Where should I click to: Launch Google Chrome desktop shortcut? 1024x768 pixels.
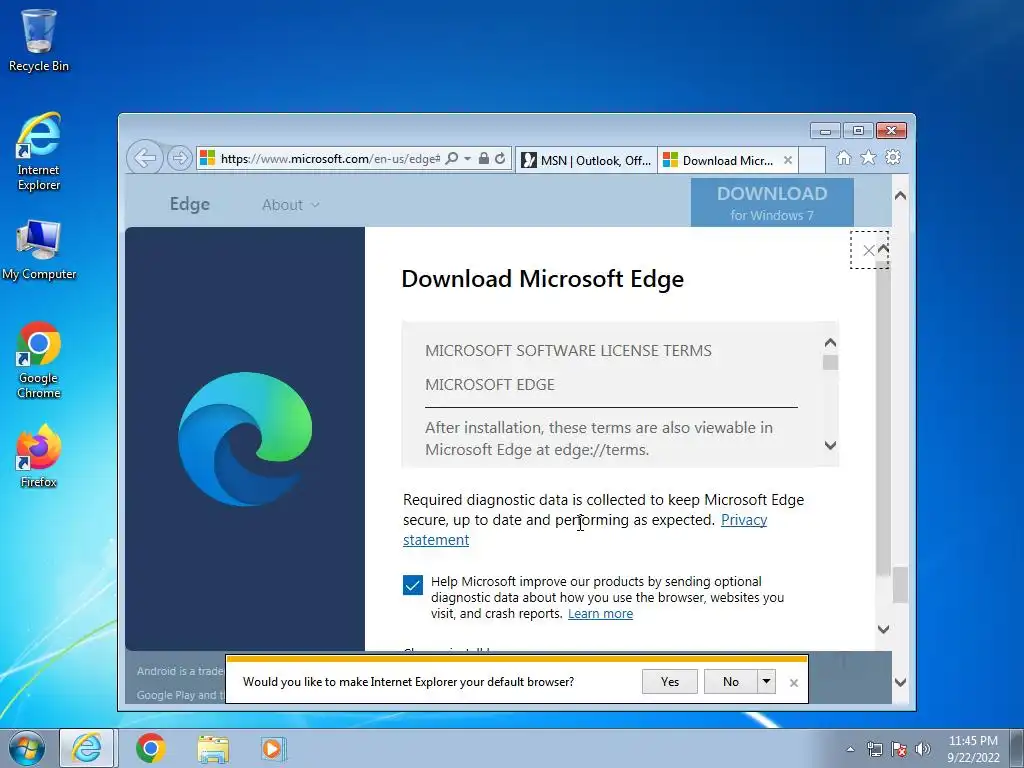pyautogui.click(x=39, y=360)
